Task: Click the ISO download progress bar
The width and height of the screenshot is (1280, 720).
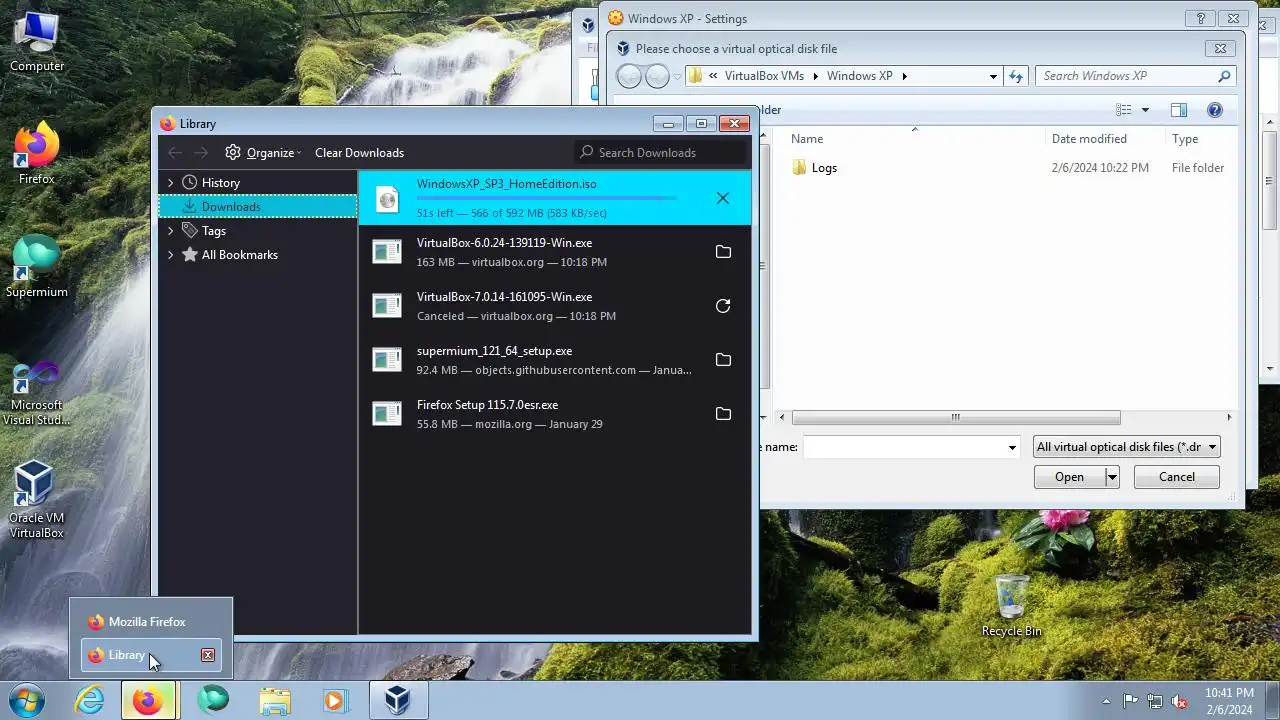Action: (546, 198)
